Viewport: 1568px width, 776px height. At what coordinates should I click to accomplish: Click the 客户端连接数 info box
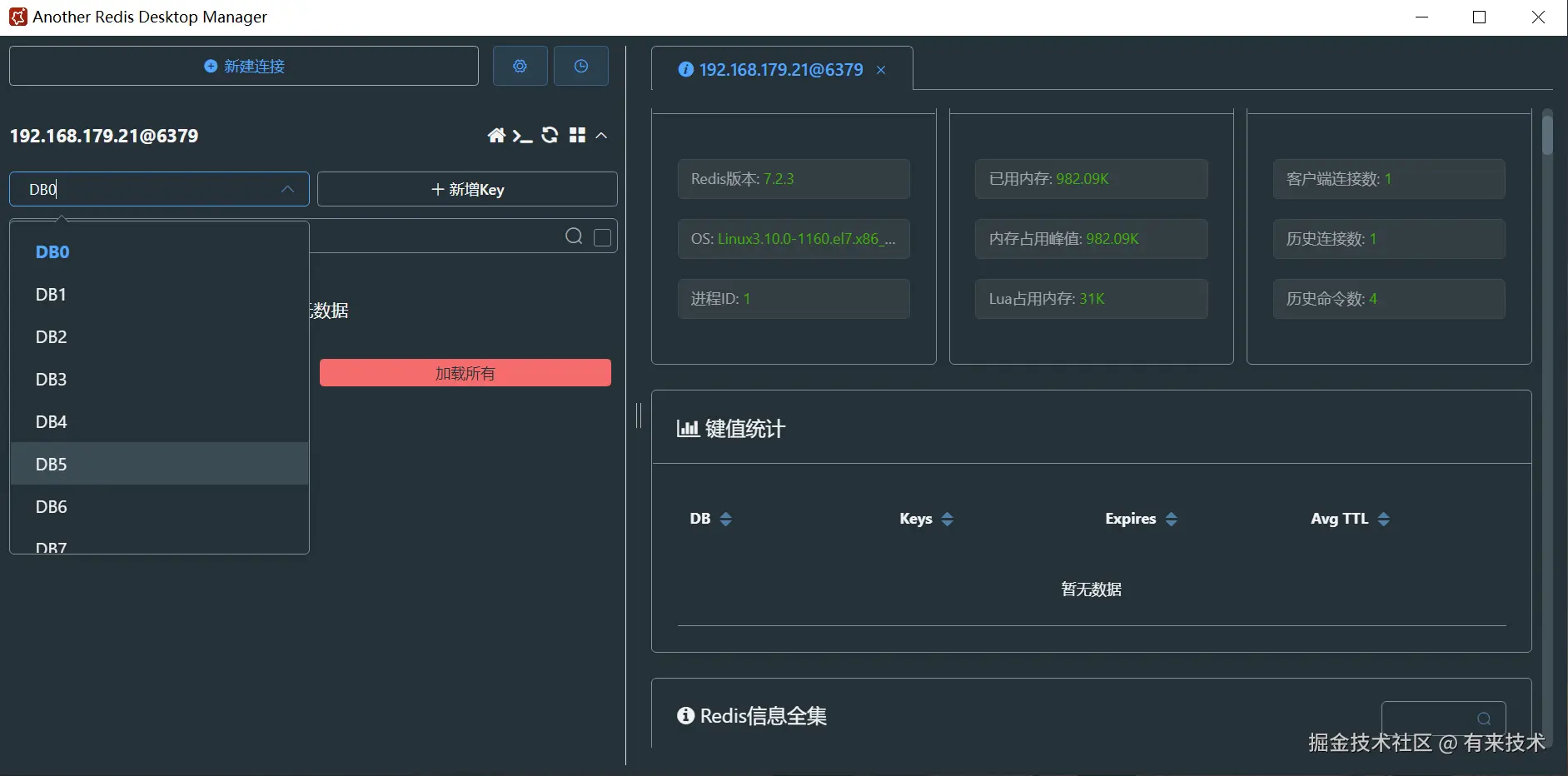[1389, 179]
